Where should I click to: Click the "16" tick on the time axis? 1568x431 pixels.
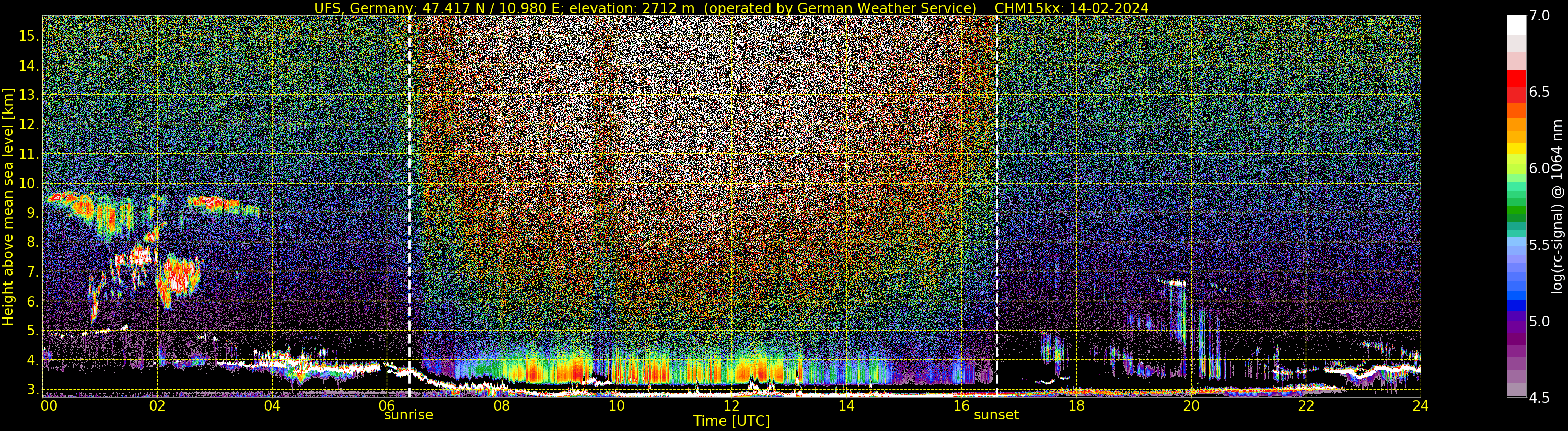click(961, 405)
